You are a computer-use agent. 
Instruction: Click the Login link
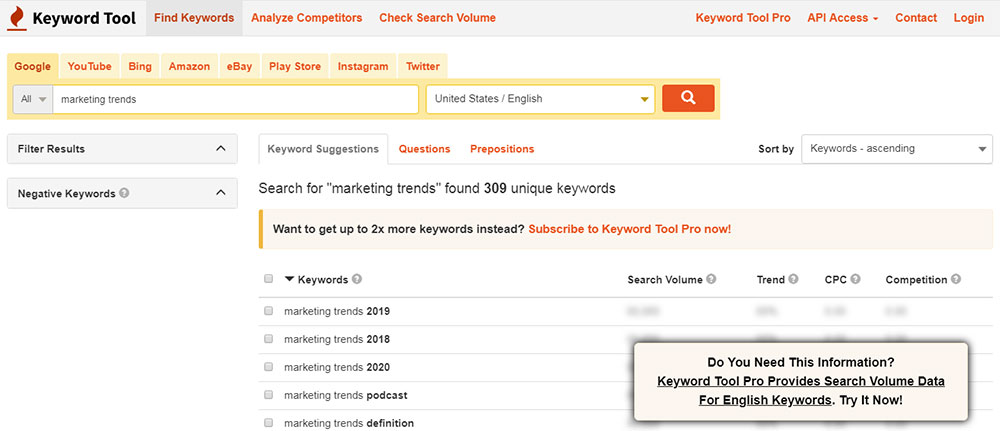(969, 18)
